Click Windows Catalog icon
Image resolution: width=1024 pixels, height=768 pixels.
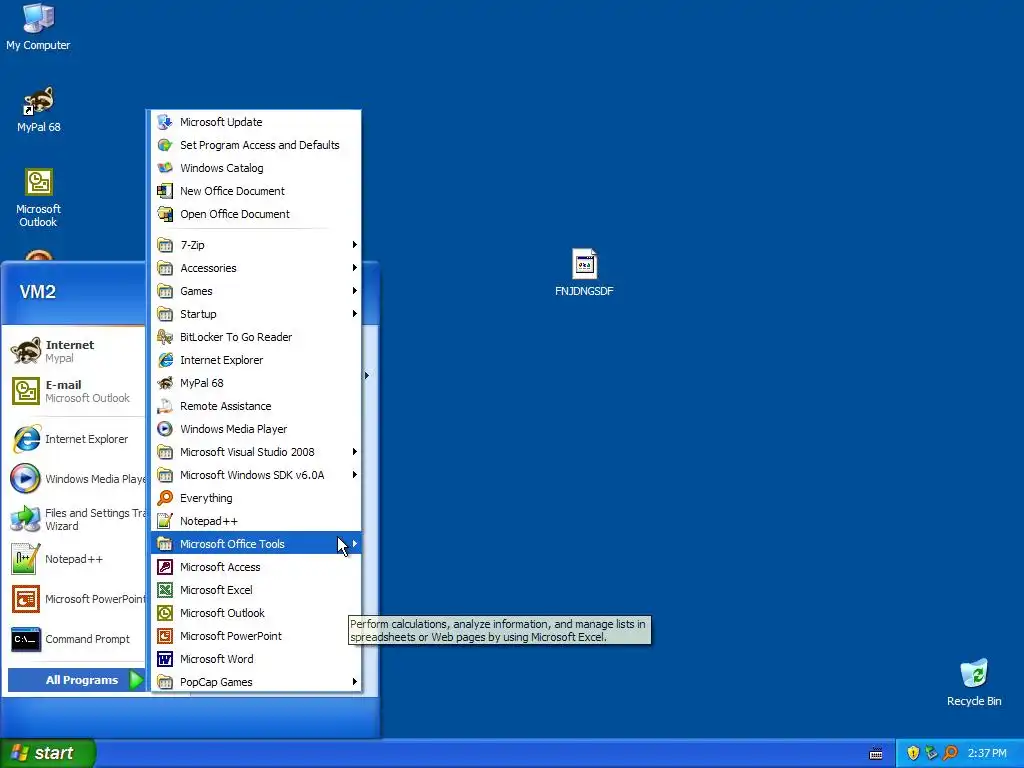165,168
